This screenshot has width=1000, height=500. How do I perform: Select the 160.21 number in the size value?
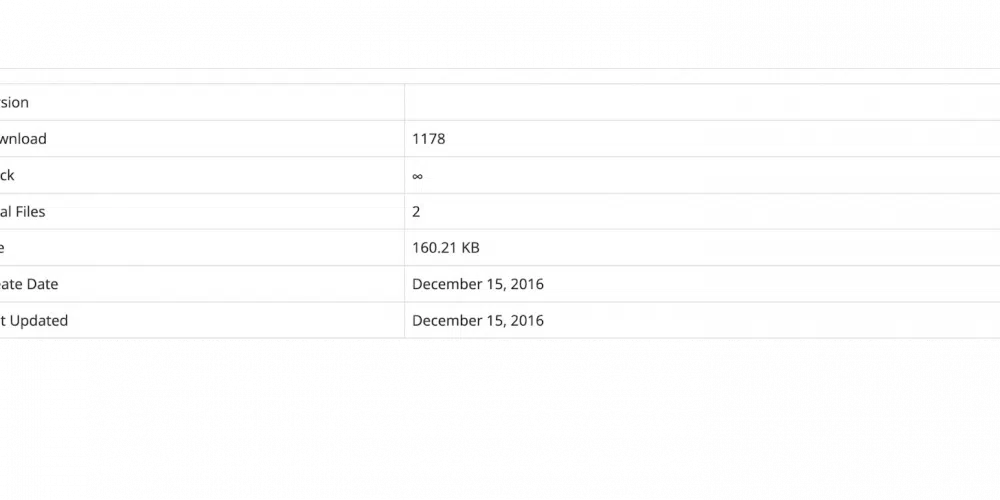pyautogui.click(x=434, y=247)
